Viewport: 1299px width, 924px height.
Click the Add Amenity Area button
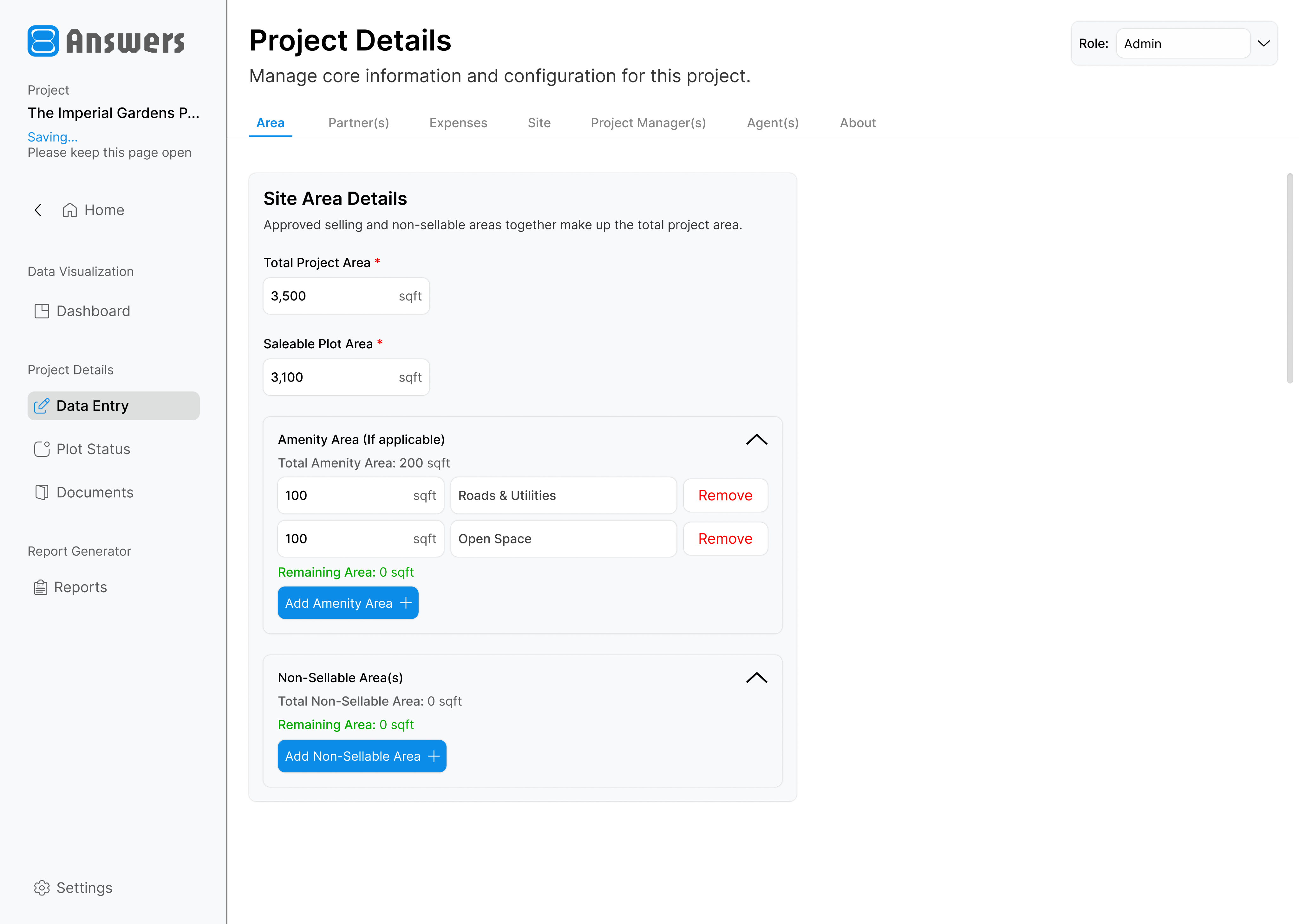coord(348,603)
